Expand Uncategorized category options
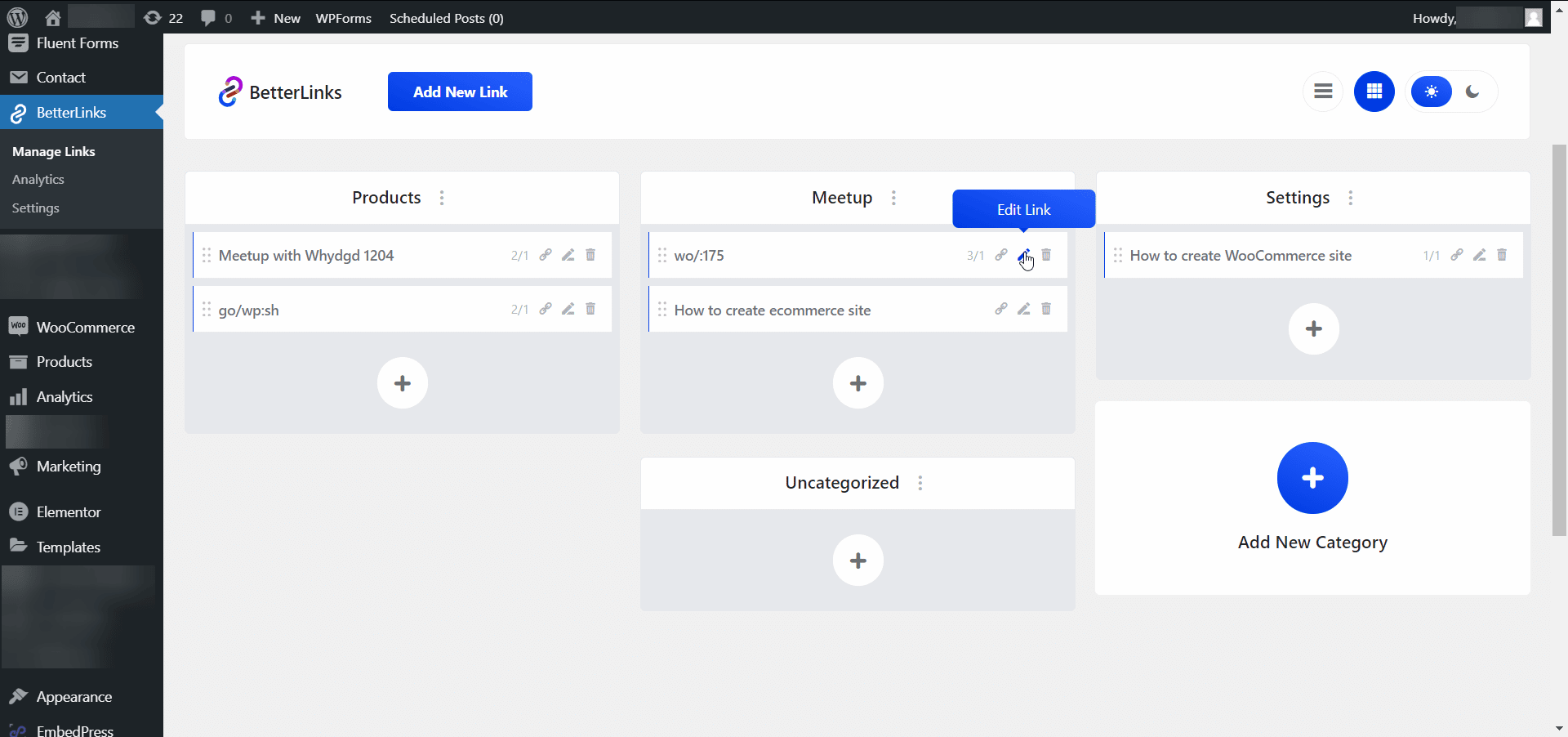 click(920, 483)
